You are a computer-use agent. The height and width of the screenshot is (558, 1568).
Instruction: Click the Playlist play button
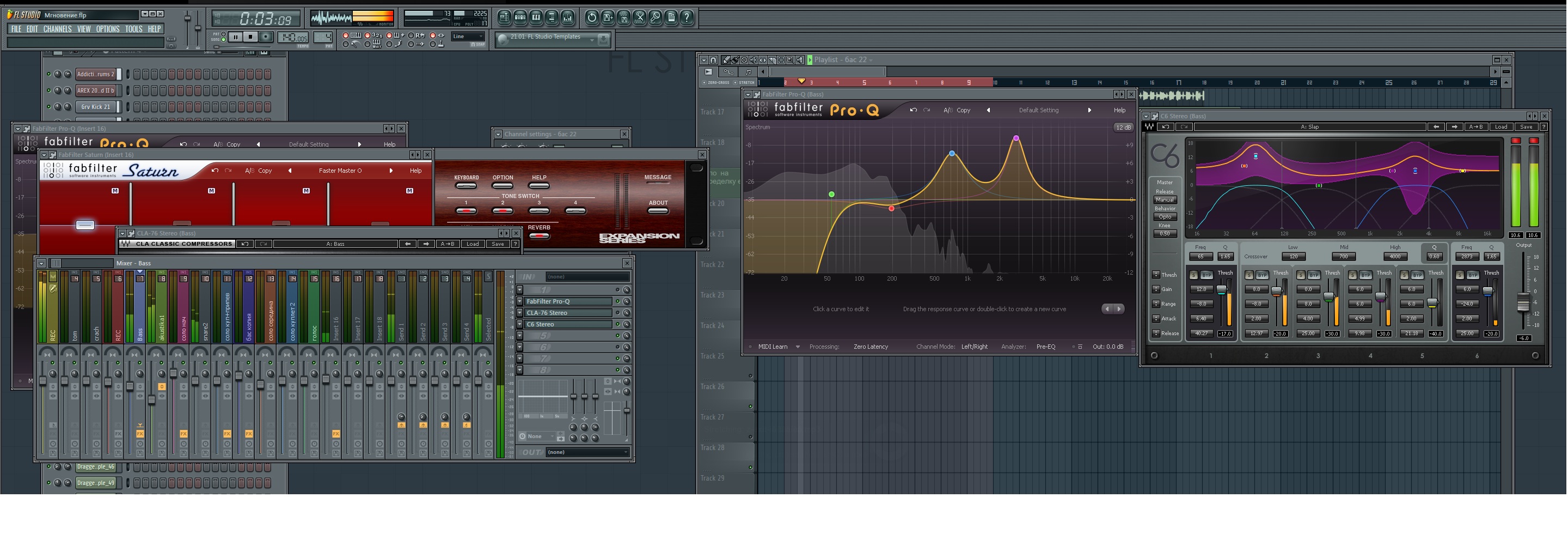[810, 60]
